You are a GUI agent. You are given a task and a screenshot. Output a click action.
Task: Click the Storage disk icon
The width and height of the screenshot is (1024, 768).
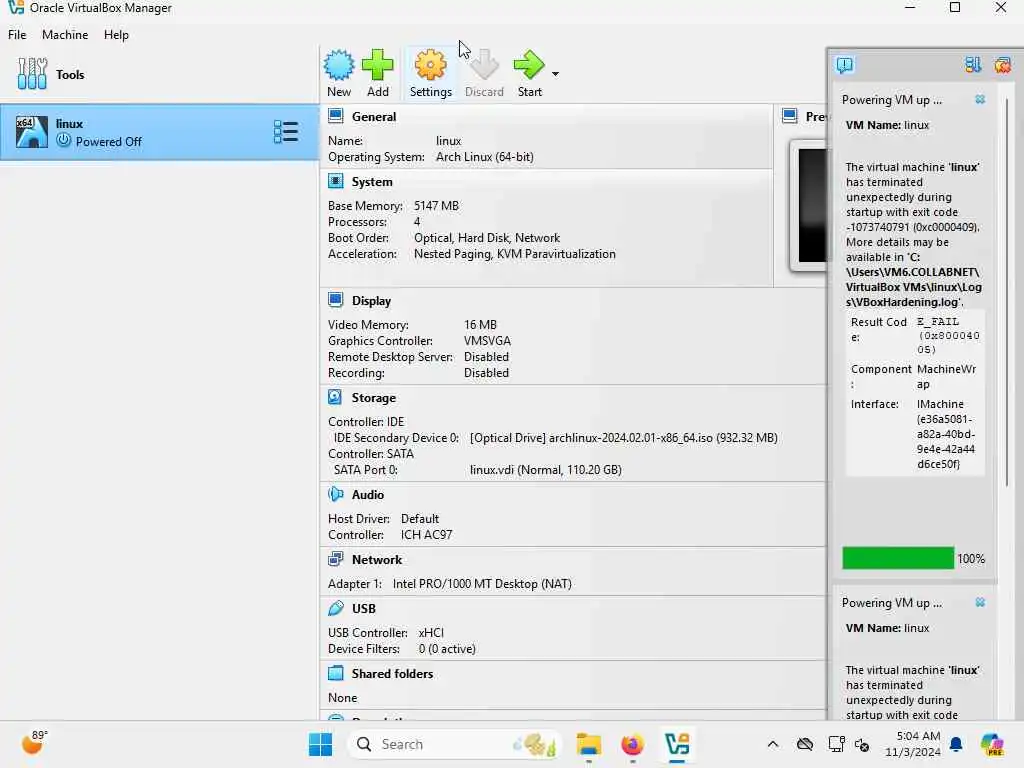(335, 397)
